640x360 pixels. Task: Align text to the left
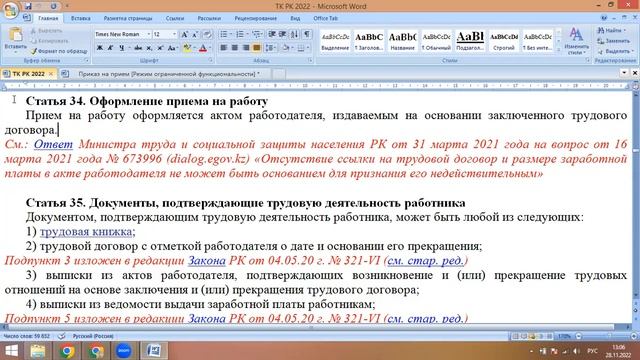[x=224, y=48]
